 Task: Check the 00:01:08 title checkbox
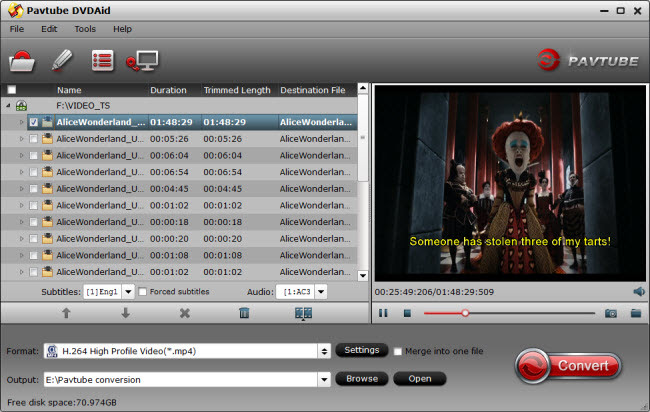[x=34, y=255]
